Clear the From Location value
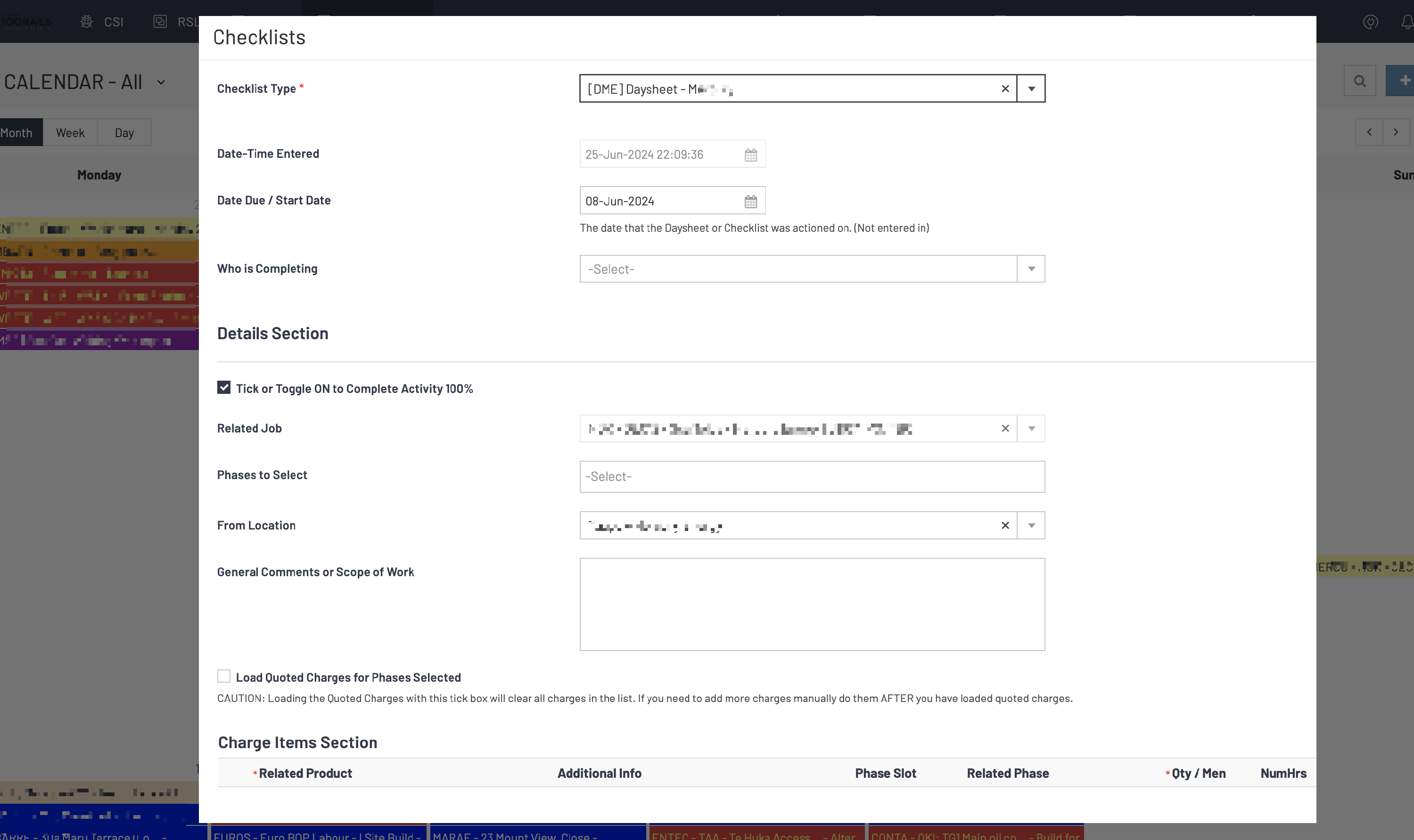The height and width of the screenshot is (840, 1414). click(1005, 525)
